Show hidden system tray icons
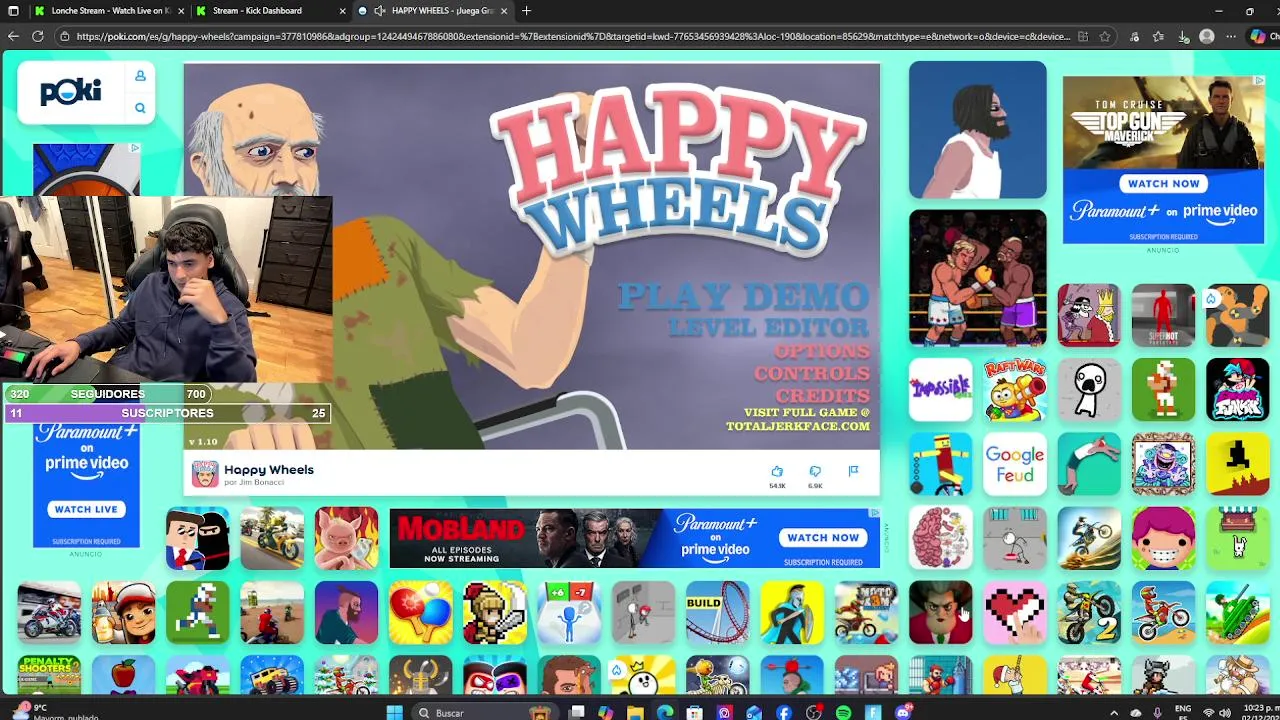Screen dimensions: 1280x720 pos(1114,712)
